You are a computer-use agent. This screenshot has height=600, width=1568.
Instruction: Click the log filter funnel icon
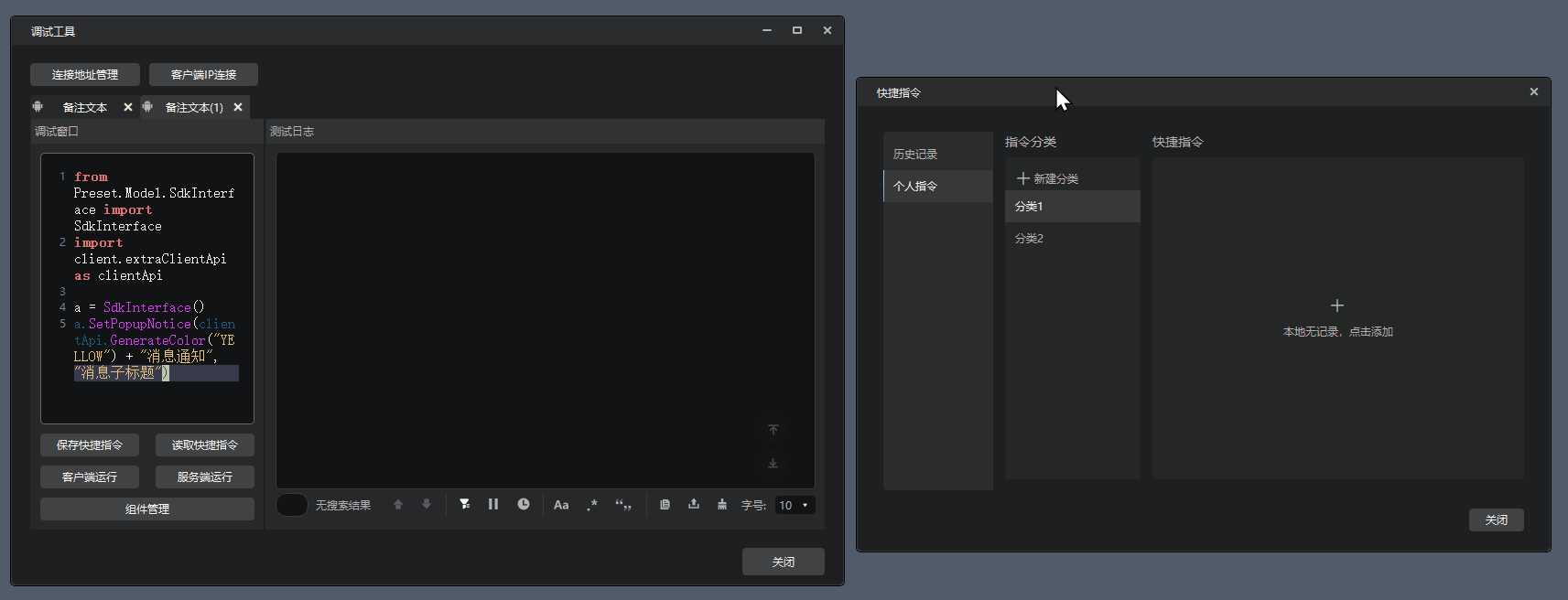coord(465,504)
